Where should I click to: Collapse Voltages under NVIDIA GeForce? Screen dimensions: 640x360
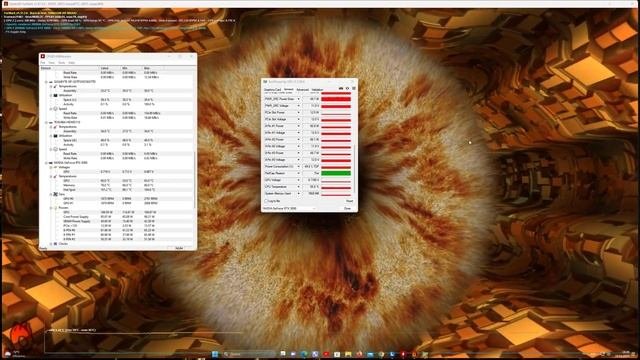(51, 167)
